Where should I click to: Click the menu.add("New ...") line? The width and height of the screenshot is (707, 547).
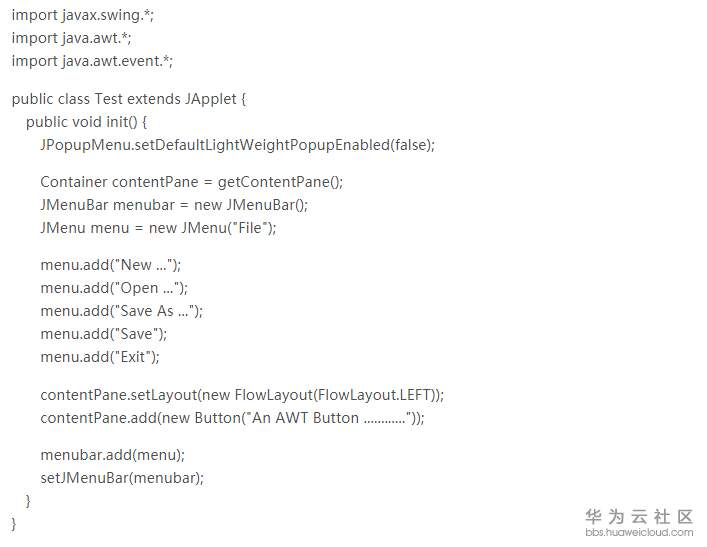coord(111,265)
